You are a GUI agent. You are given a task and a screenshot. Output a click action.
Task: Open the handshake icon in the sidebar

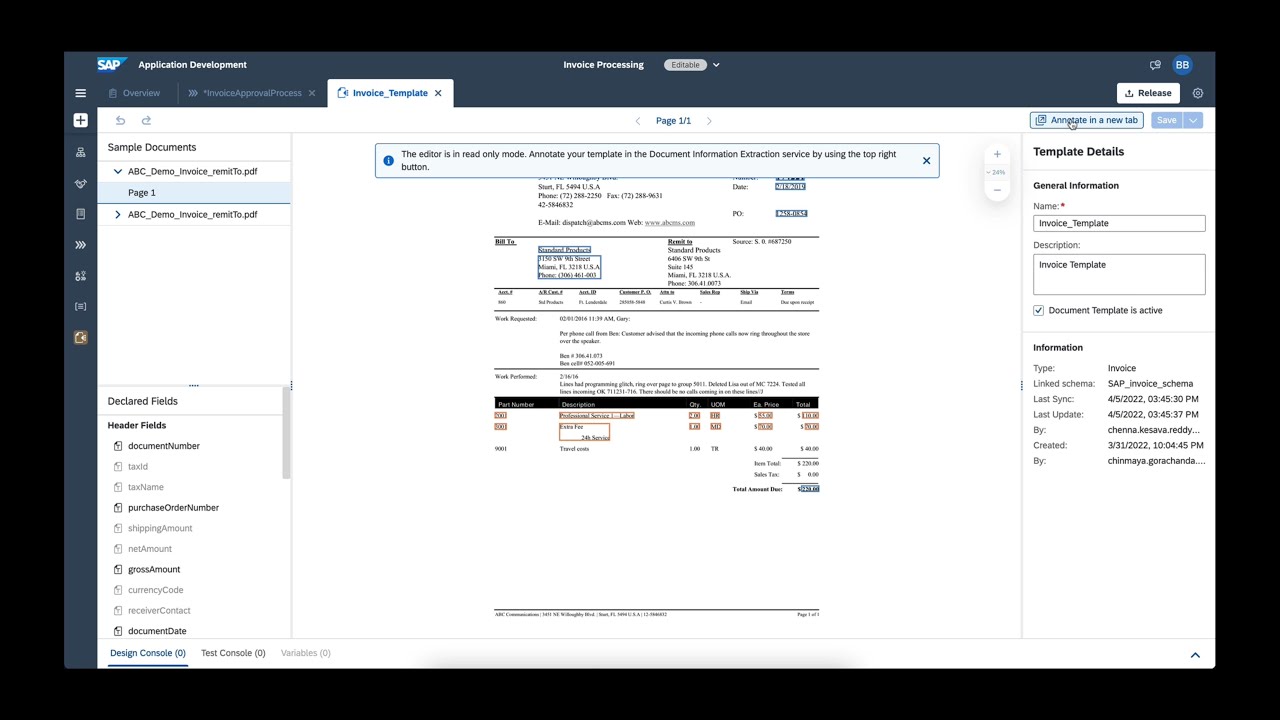click(x=81, y=183)
